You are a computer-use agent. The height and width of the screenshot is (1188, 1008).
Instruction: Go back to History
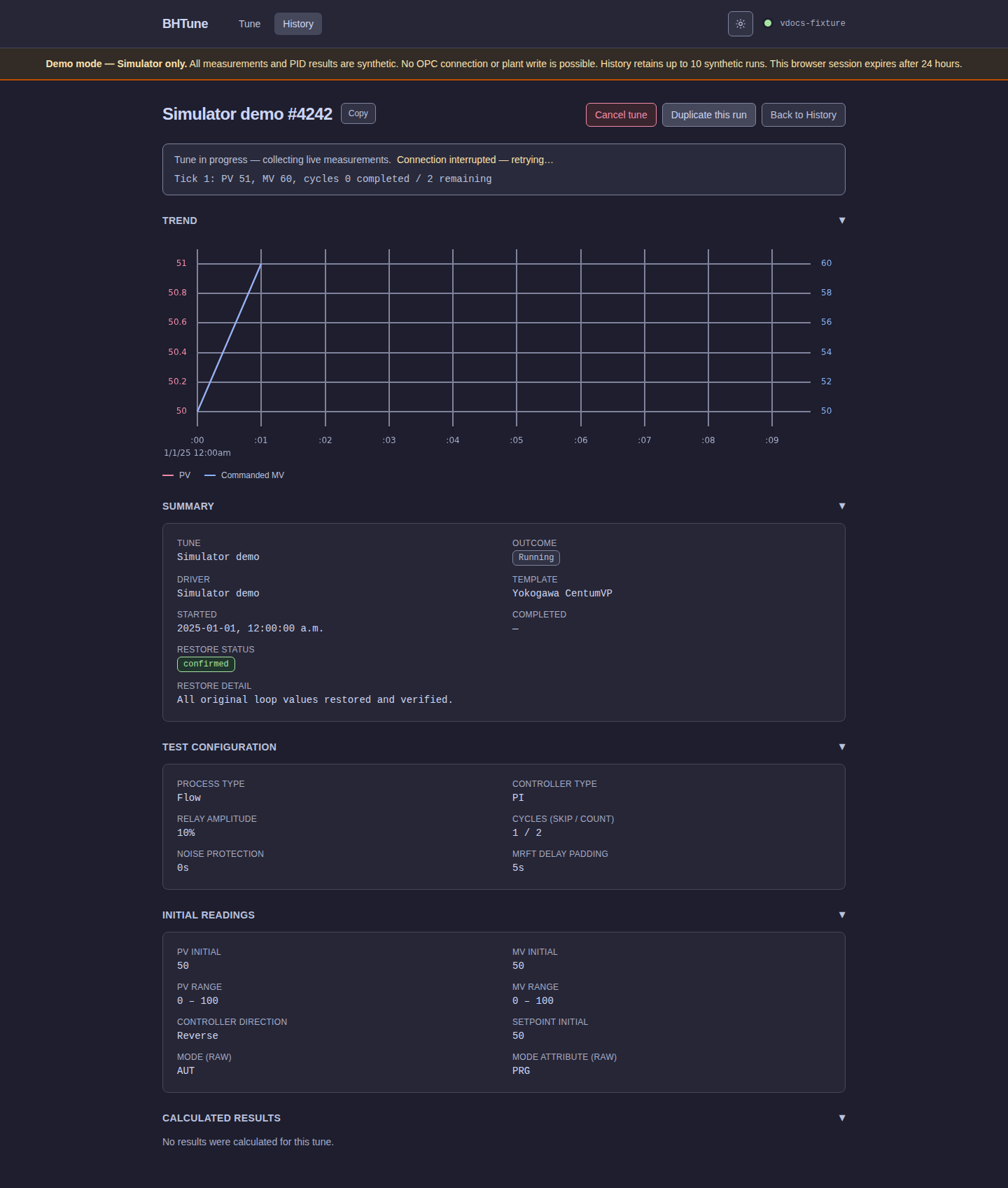(x=803, y=115)
